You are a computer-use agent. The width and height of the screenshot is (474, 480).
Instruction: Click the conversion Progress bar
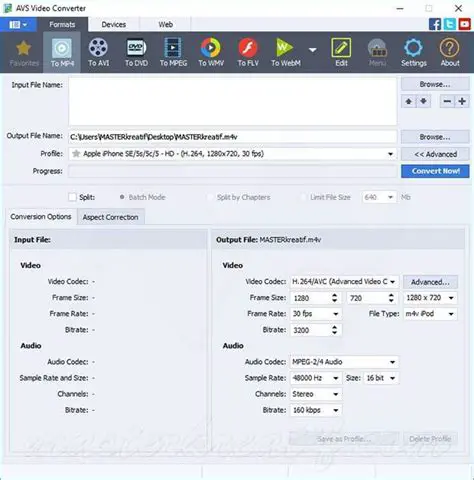pos(233,171)
